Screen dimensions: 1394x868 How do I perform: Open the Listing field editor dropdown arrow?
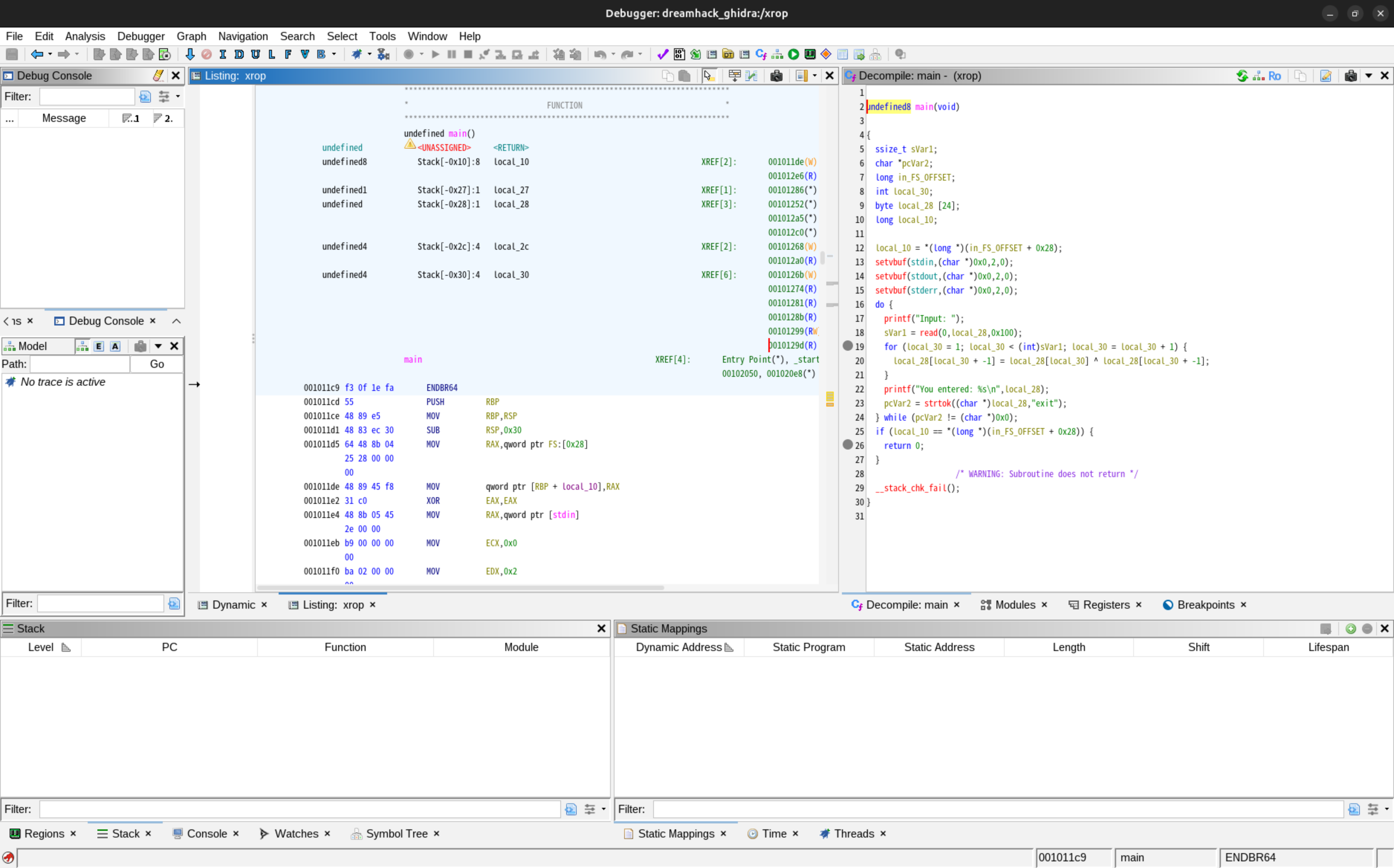814,76
